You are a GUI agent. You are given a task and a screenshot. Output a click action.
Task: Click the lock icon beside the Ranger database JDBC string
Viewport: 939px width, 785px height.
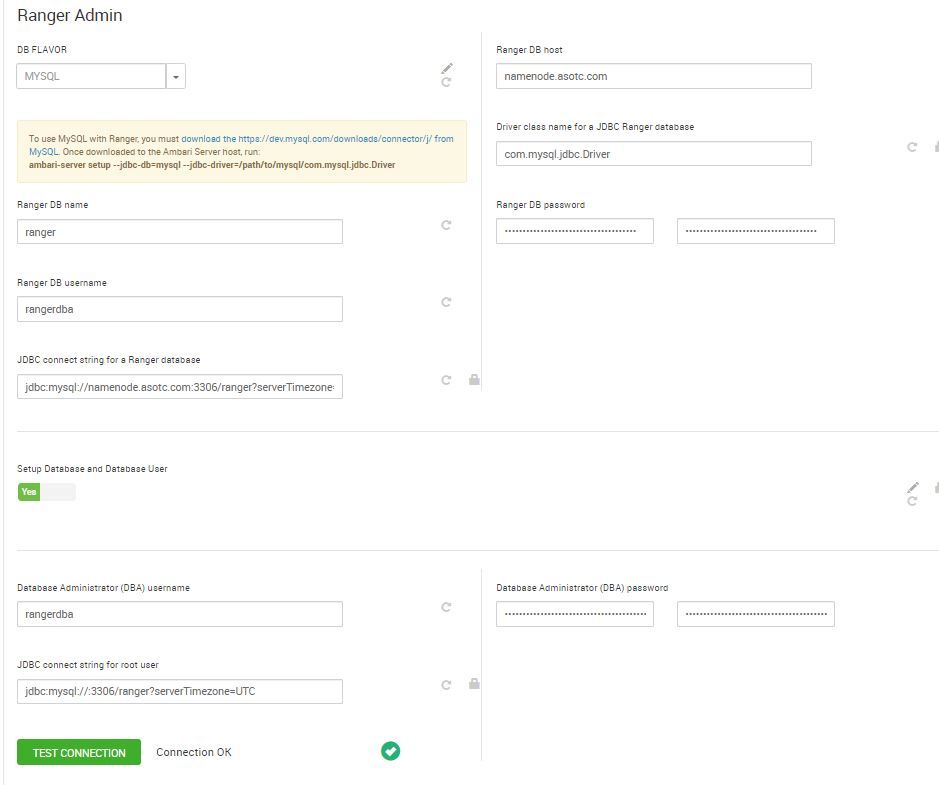coord(474,380)
